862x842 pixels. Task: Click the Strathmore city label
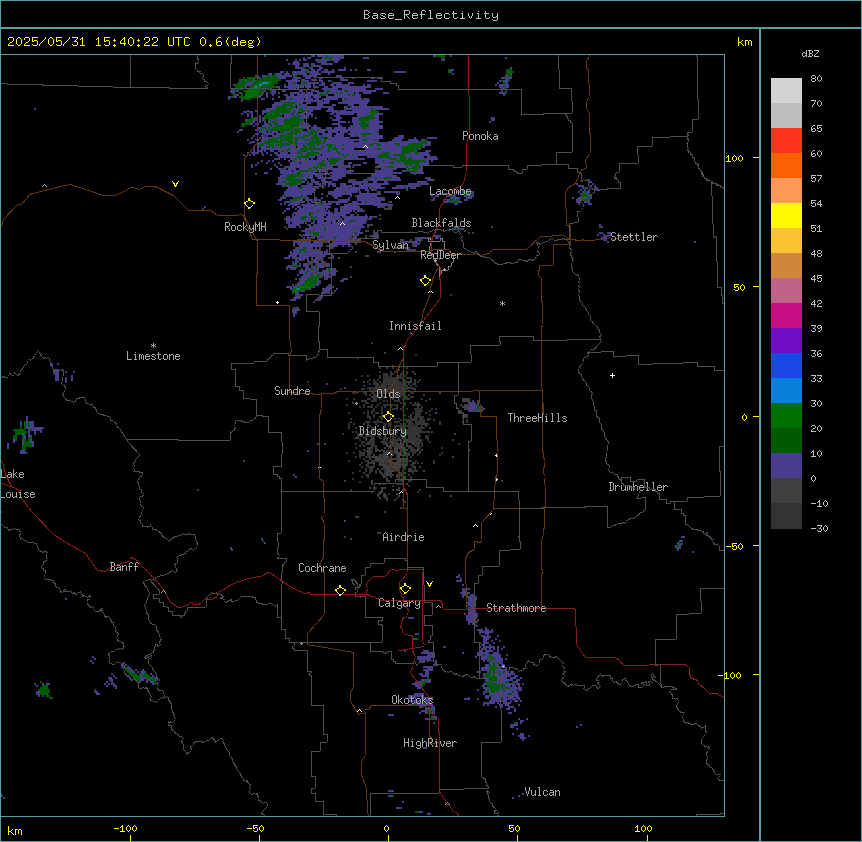(516, 608)
